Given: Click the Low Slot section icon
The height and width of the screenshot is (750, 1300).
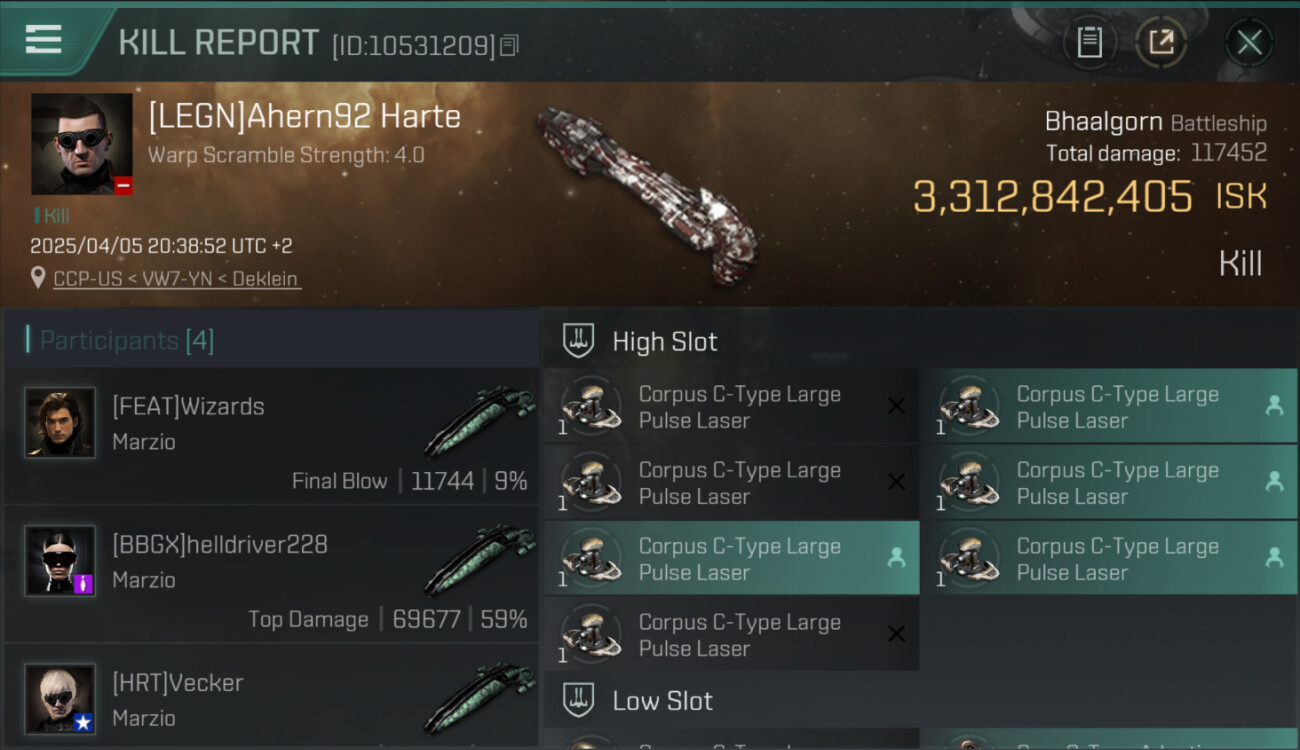Looking at the screenshot, I should 578,701.
